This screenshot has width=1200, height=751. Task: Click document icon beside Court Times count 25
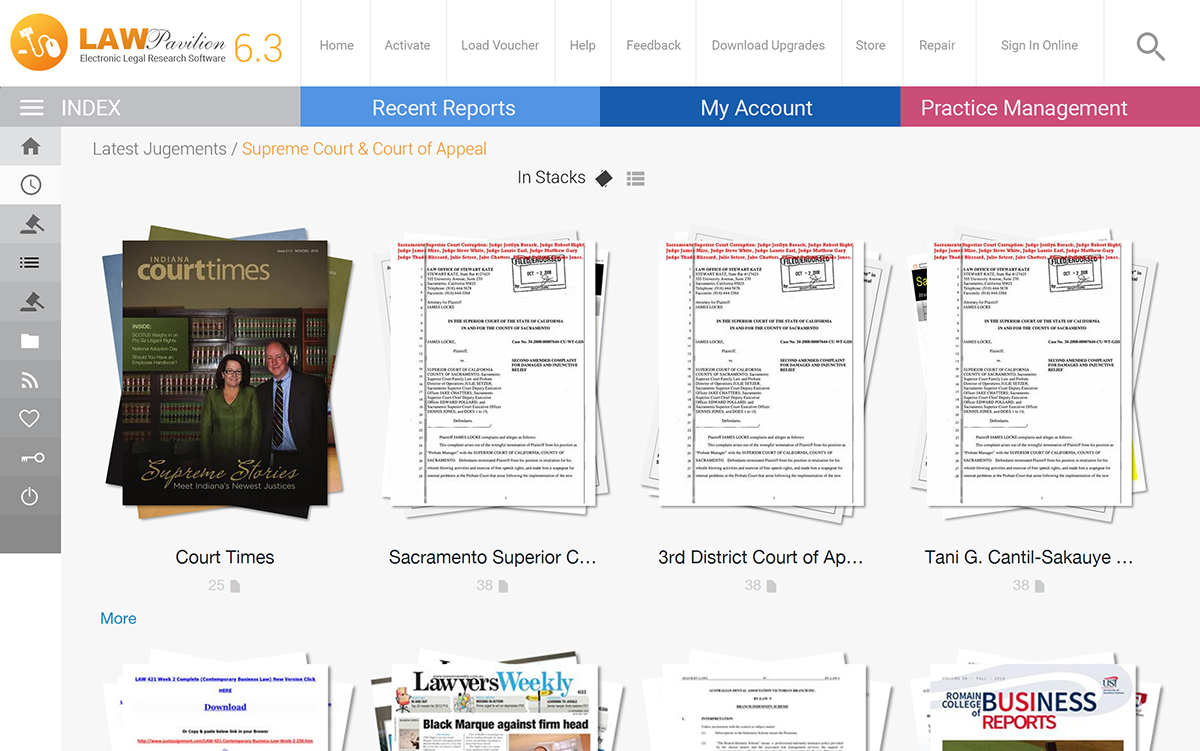235,586
